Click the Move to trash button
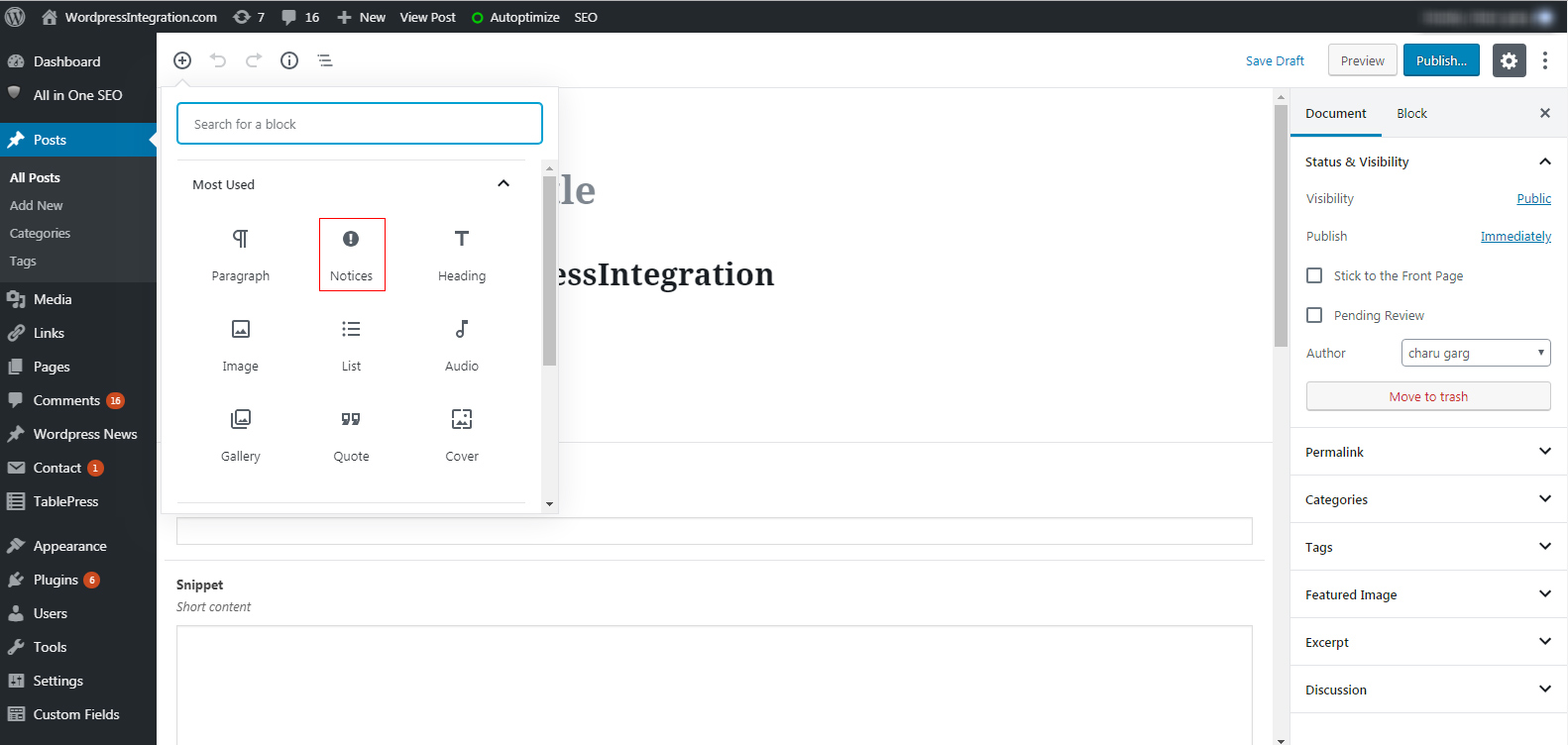Viewport: 1568px width, 745px height. 1428,396
